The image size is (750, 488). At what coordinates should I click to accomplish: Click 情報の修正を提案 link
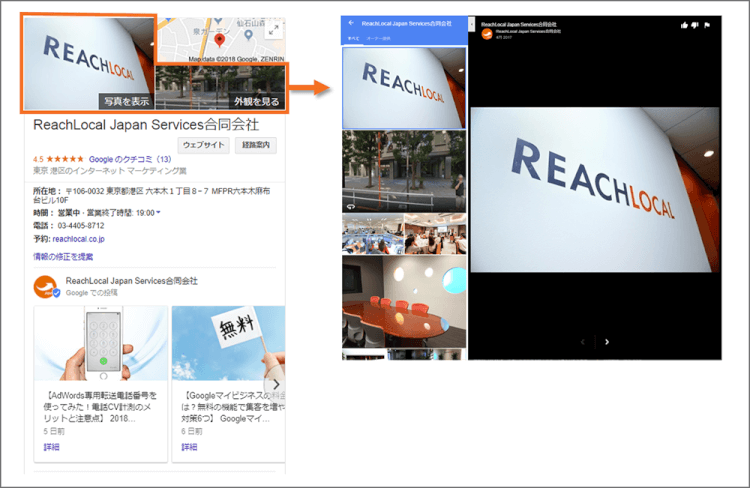[63, 256]
